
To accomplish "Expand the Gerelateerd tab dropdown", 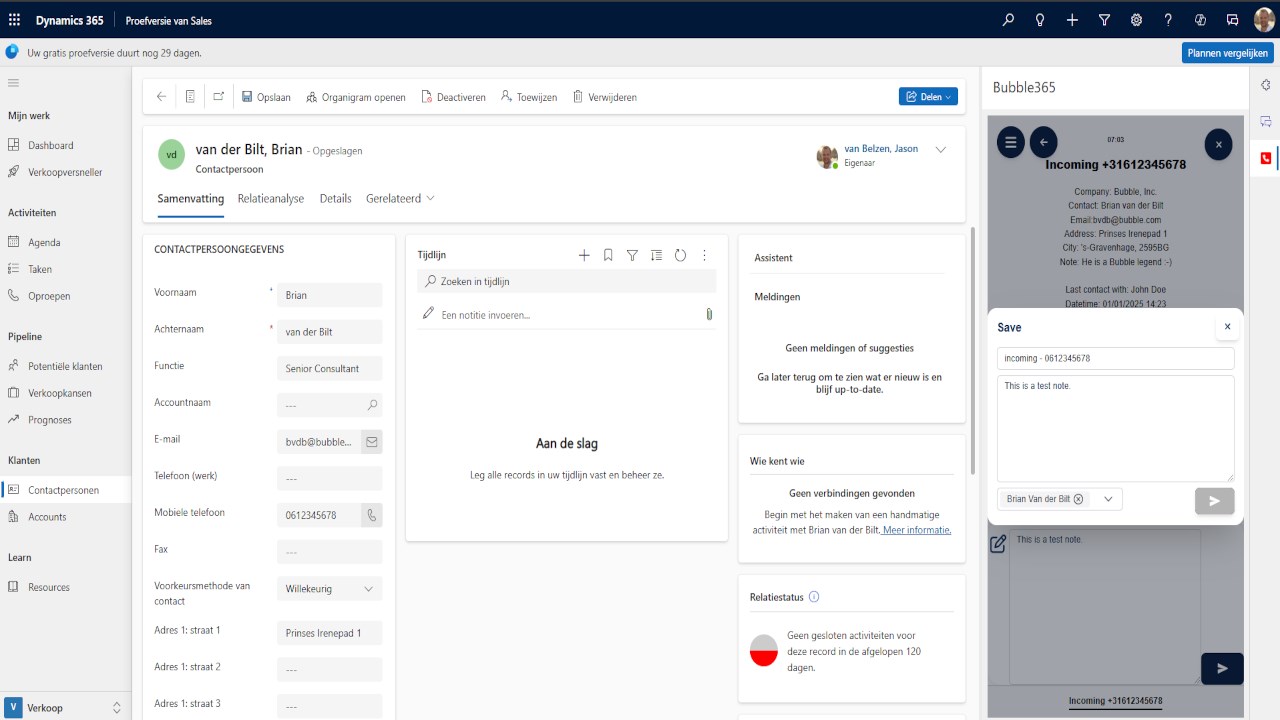I will click(400, 199).
